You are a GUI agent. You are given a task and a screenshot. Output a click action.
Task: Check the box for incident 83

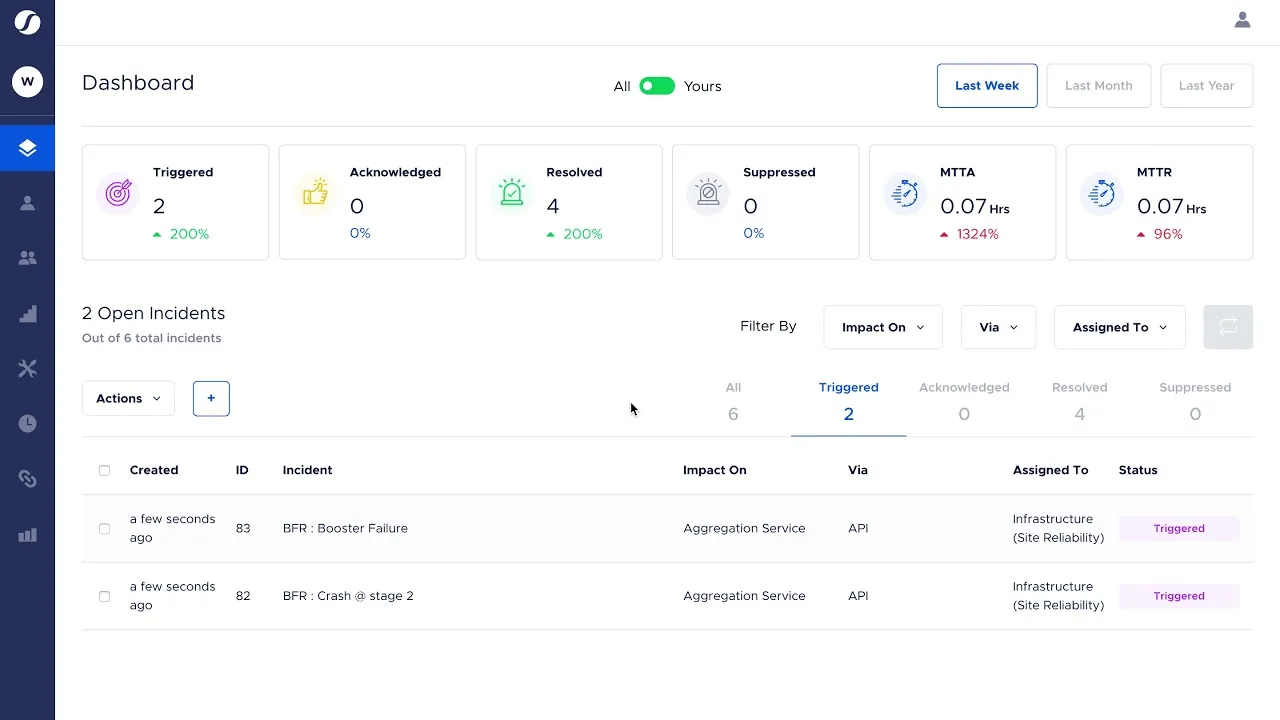[104, 528]
